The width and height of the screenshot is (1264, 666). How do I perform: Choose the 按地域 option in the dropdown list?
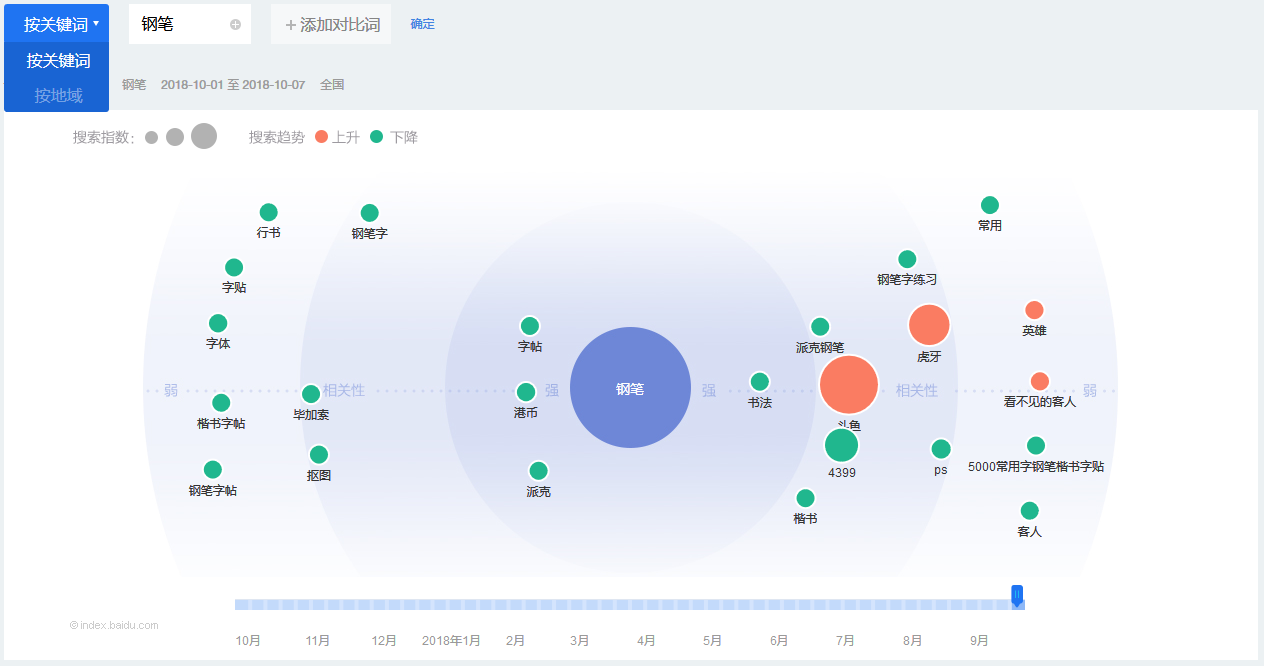(57, 96)
